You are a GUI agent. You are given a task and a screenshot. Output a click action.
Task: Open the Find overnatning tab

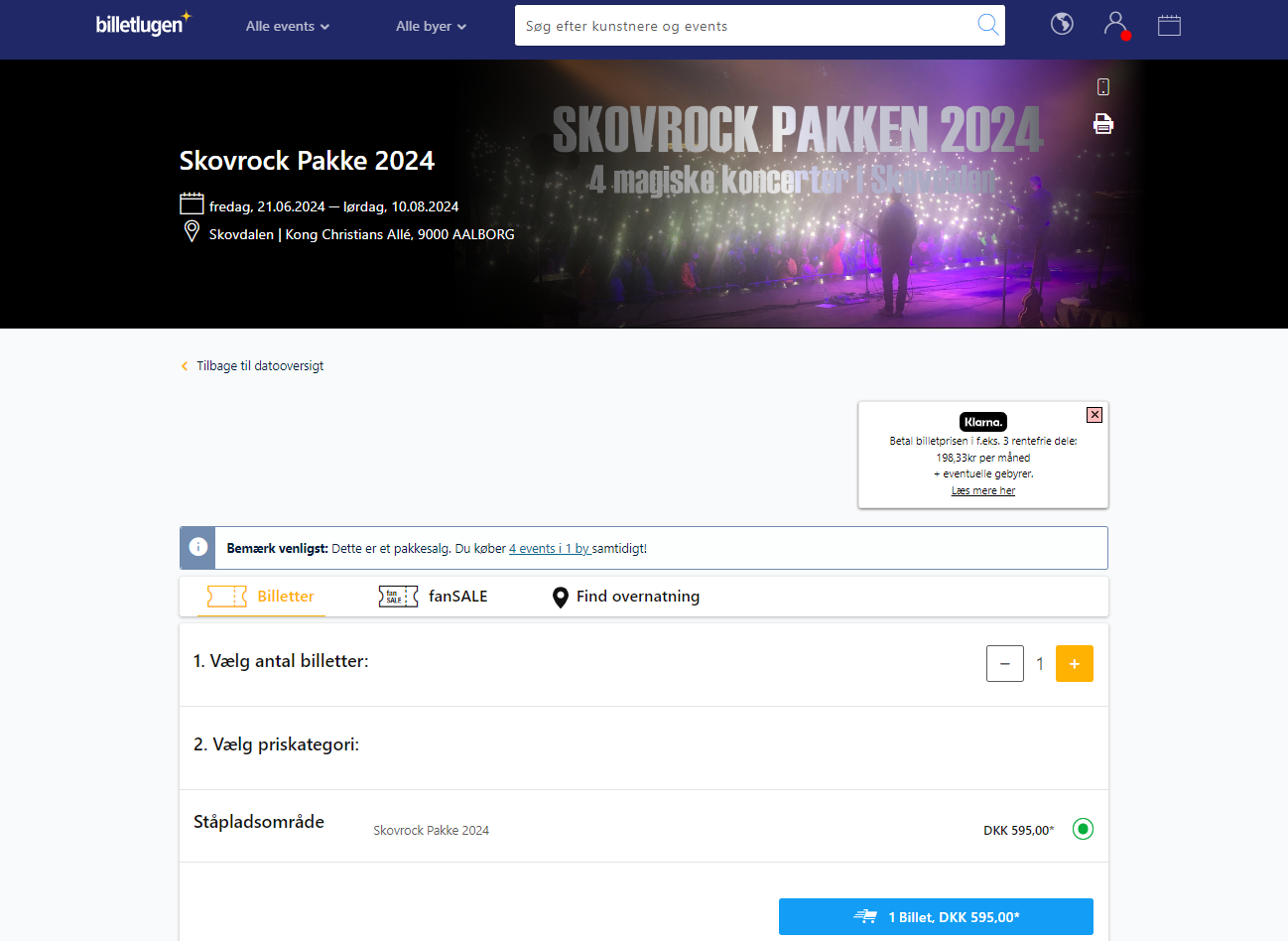pyautogui.click(x=626, y=597)
